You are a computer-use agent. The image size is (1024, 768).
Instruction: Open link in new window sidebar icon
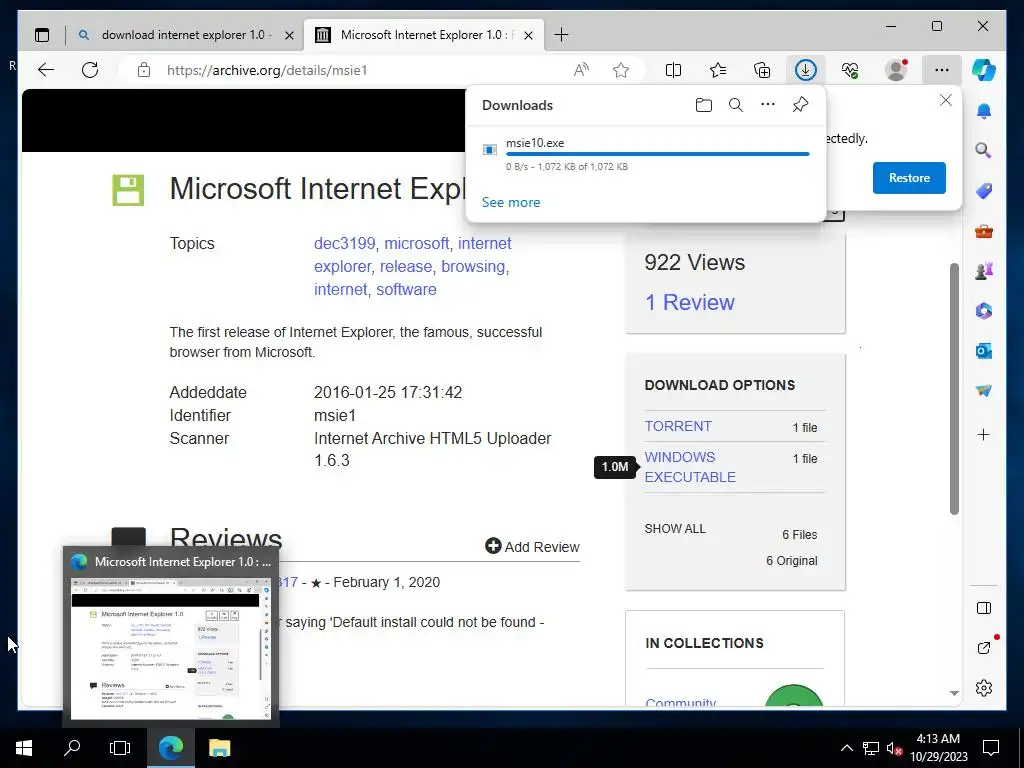click(984, 648)
